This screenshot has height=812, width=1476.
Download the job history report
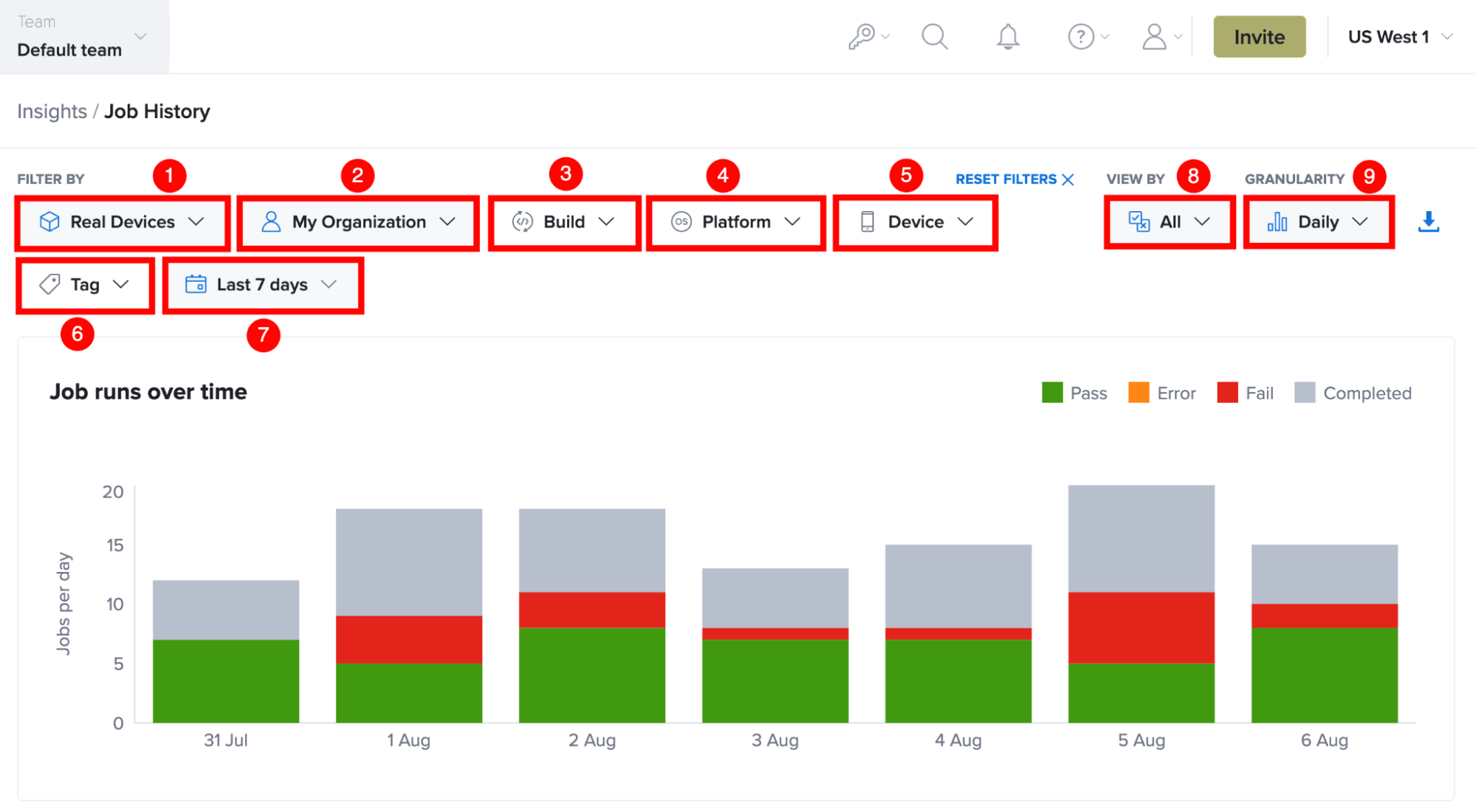coord(1429,221)
